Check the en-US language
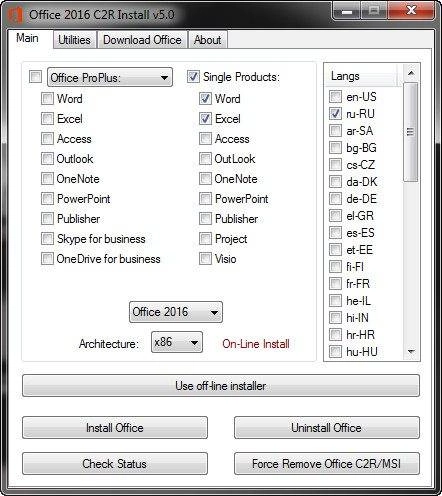The width and height of the screenshot is (442, 496). 335,97
